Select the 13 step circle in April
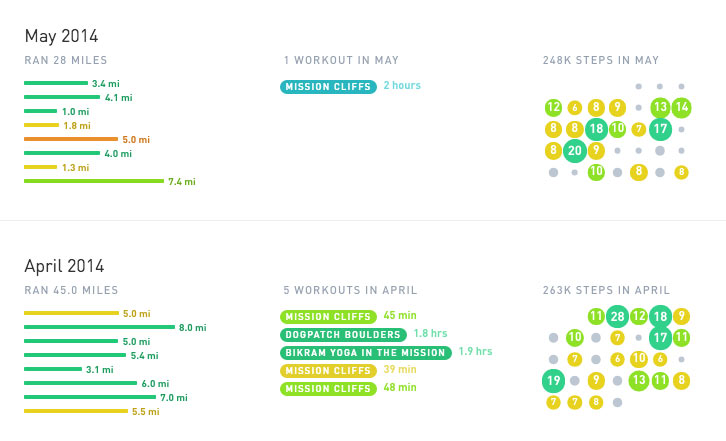This screenshot has width=726, height=441. pos(638,381)
